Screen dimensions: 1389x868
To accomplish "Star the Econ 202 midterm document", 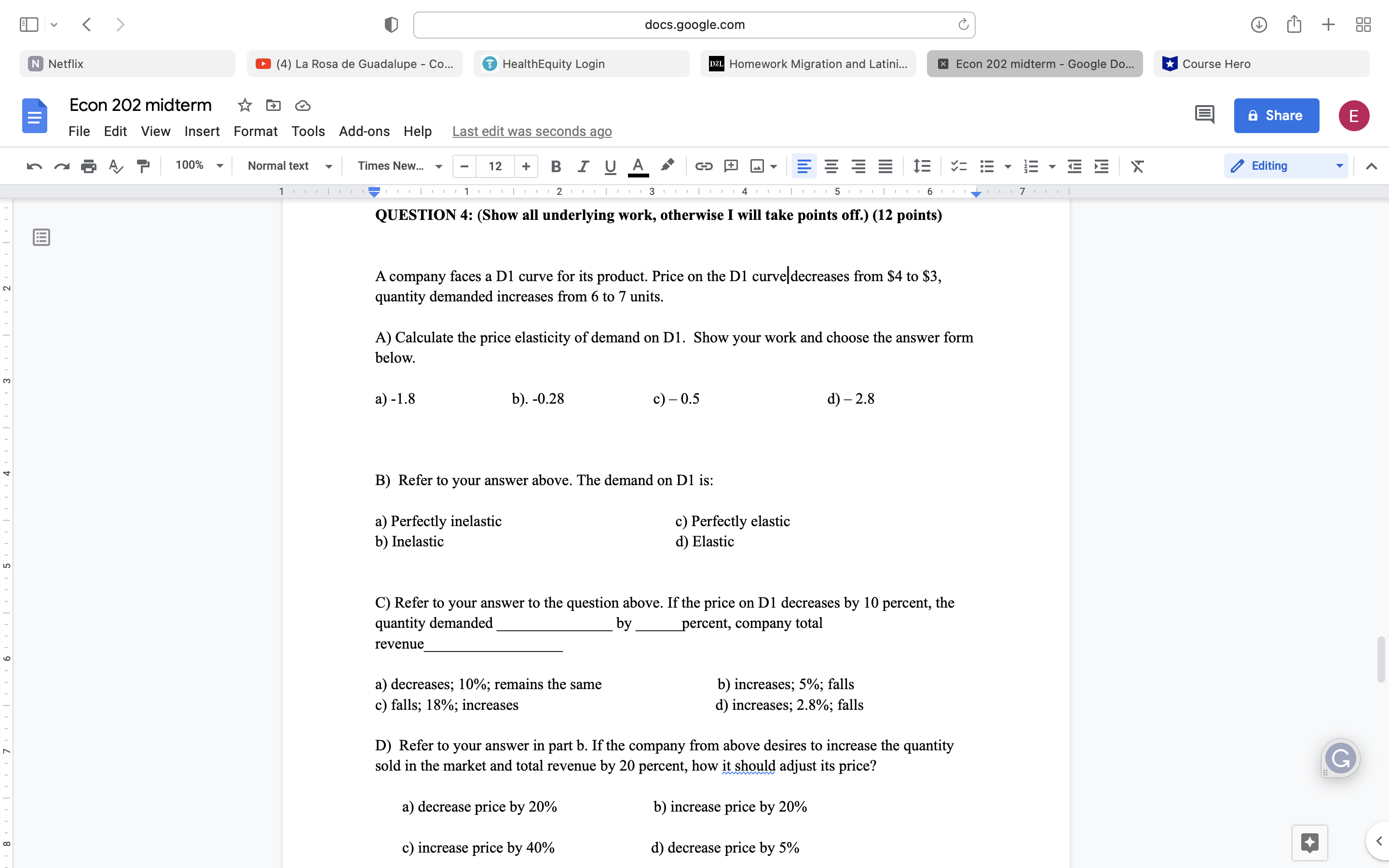I will (245, 105).
